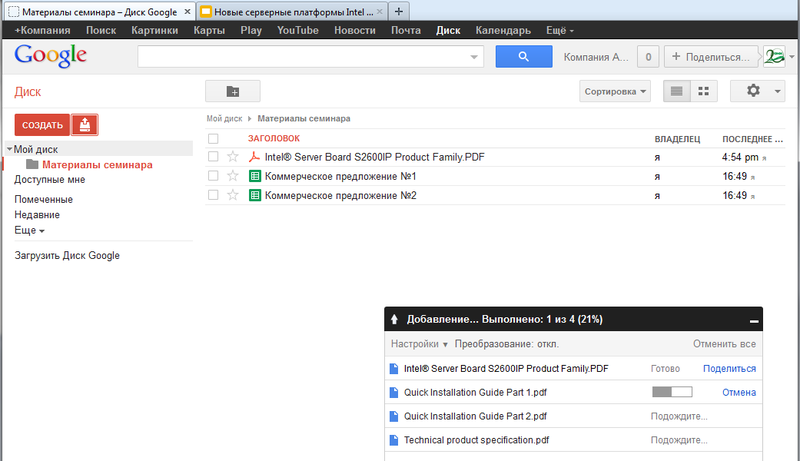This screenshot has height=461, width=800.
Task: Open Помеченные in the sidebar
Action: [x=43, y=199]
